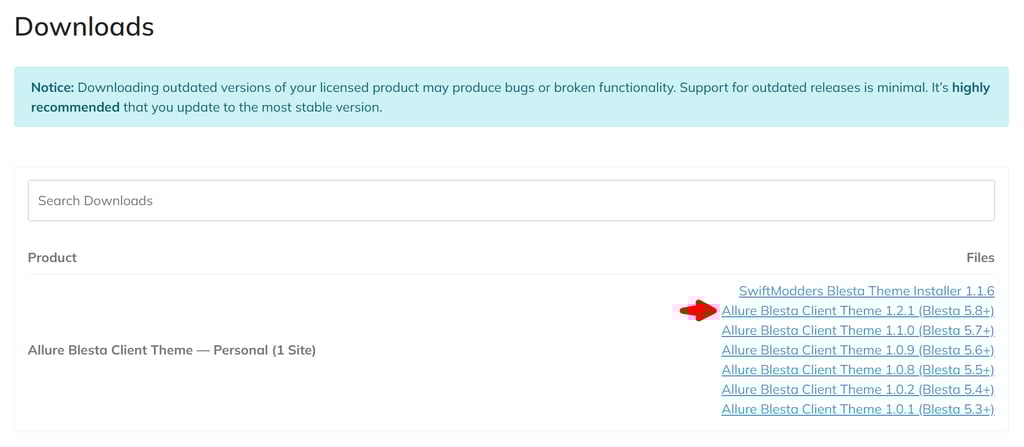Download the oldest Allure theme version 1.0.1

coord(857,409)
